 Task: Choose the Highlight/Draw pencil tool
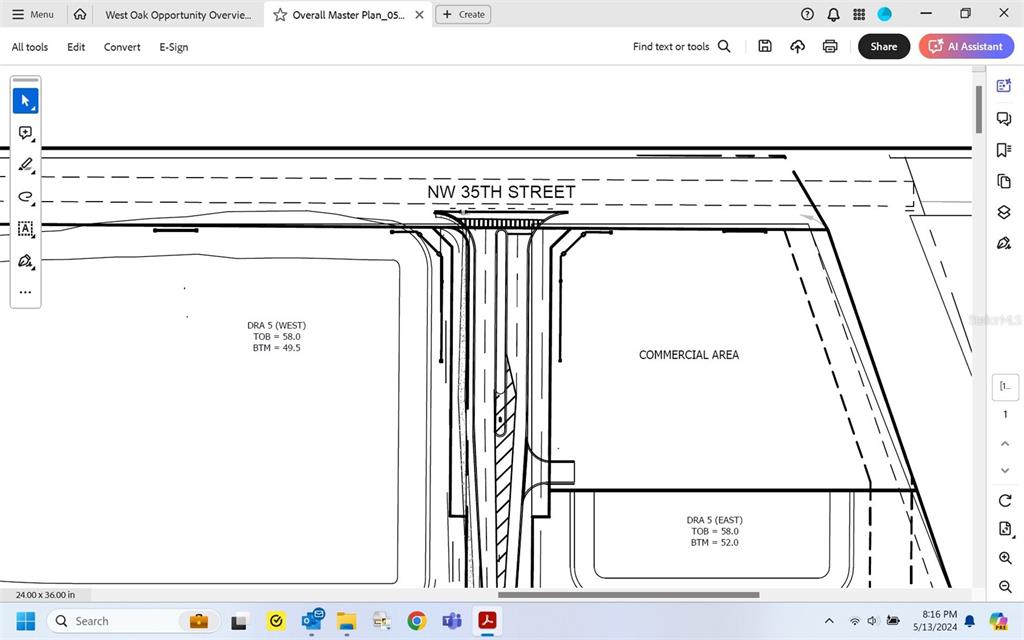tap(25, 165)
